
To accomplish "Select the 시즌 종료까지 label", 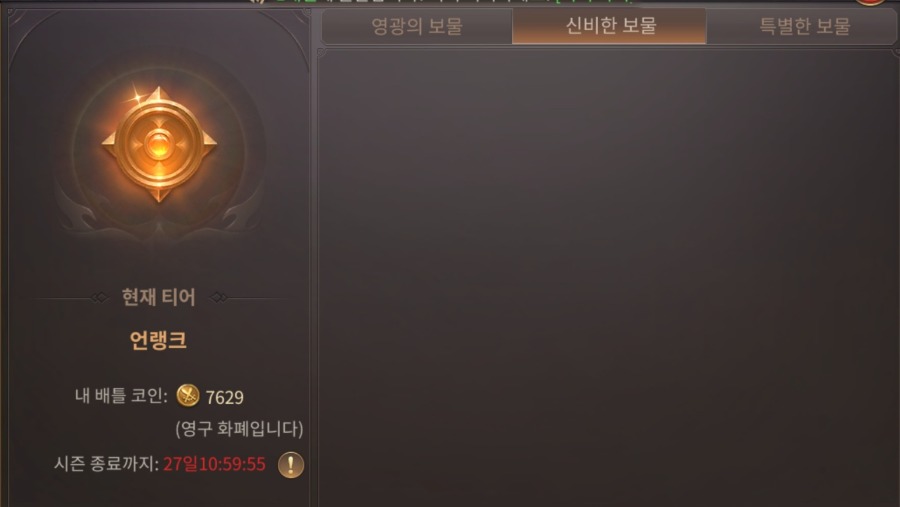I will pyautogui.click(x=106, y=464).
